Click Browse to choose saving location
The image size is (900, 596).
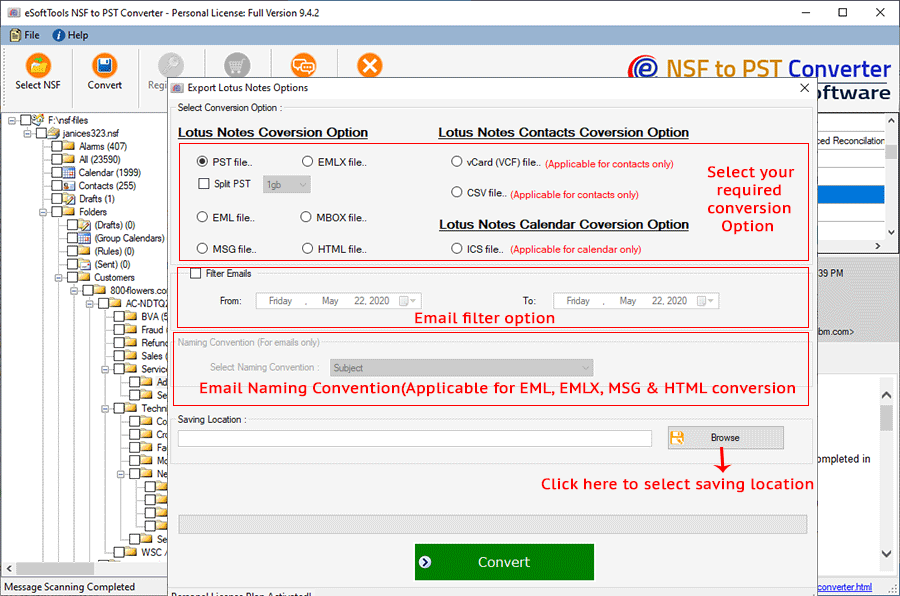725,438
